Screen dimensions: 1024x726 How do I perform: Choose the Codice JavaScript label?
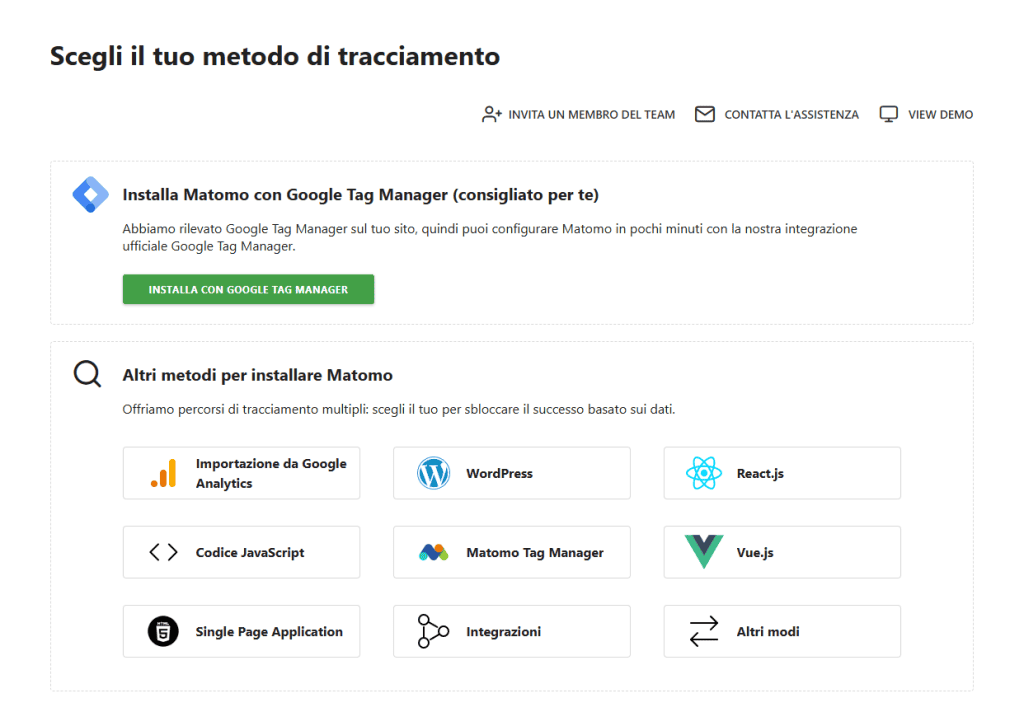click(250, 552)
